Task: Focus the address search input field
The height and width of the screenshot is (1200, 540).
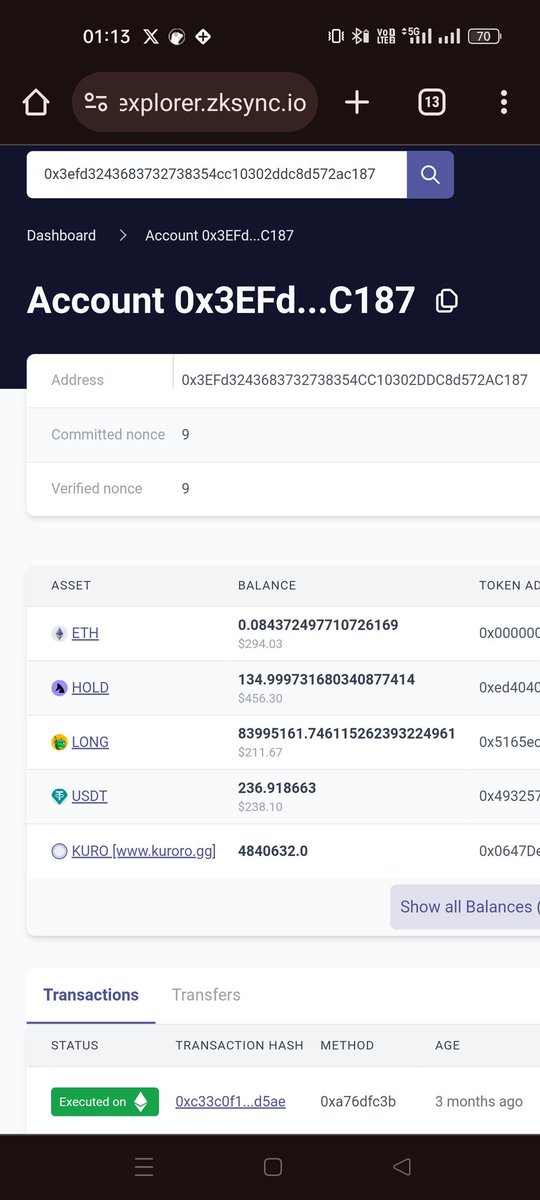Action: click(x=217, y=174)
